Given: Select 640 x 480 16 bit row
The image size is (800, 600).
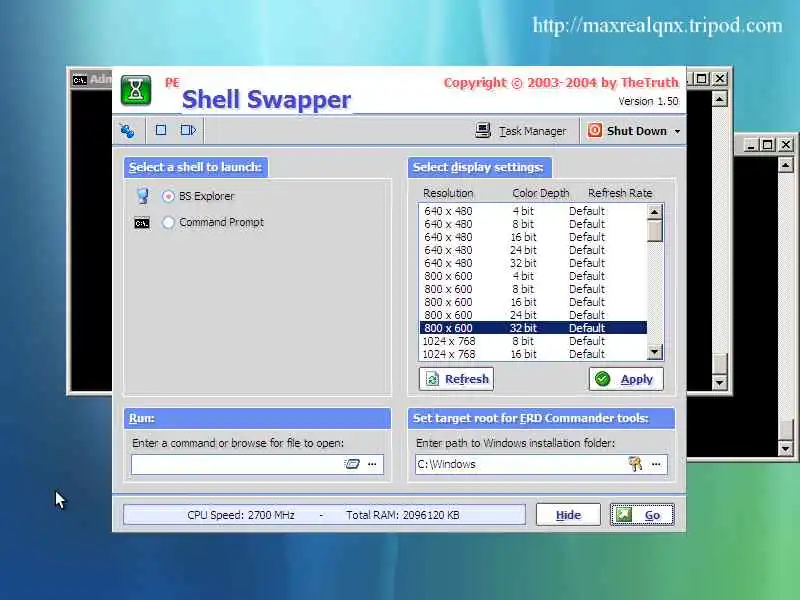Looking at the screenshot, I should pyautogui.click(x=533, y=237).
